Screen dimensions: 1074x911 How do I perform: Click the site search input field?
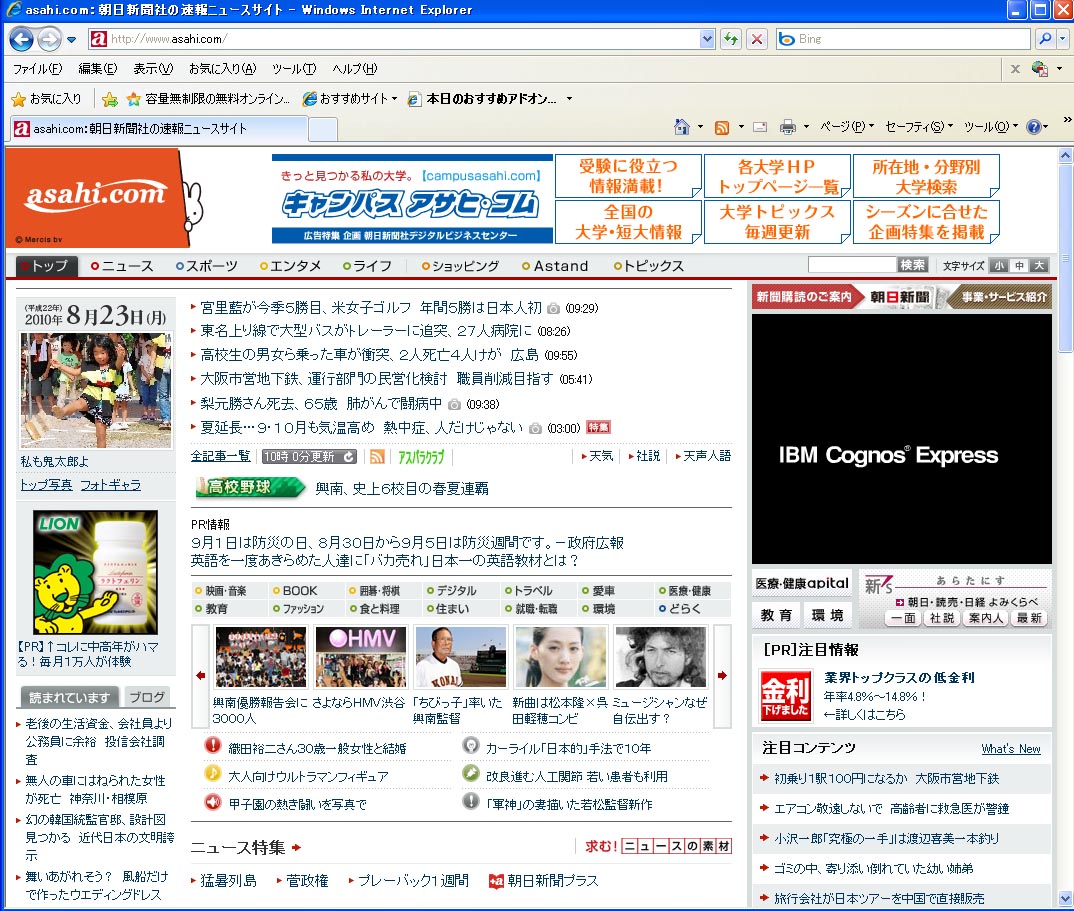852,265
